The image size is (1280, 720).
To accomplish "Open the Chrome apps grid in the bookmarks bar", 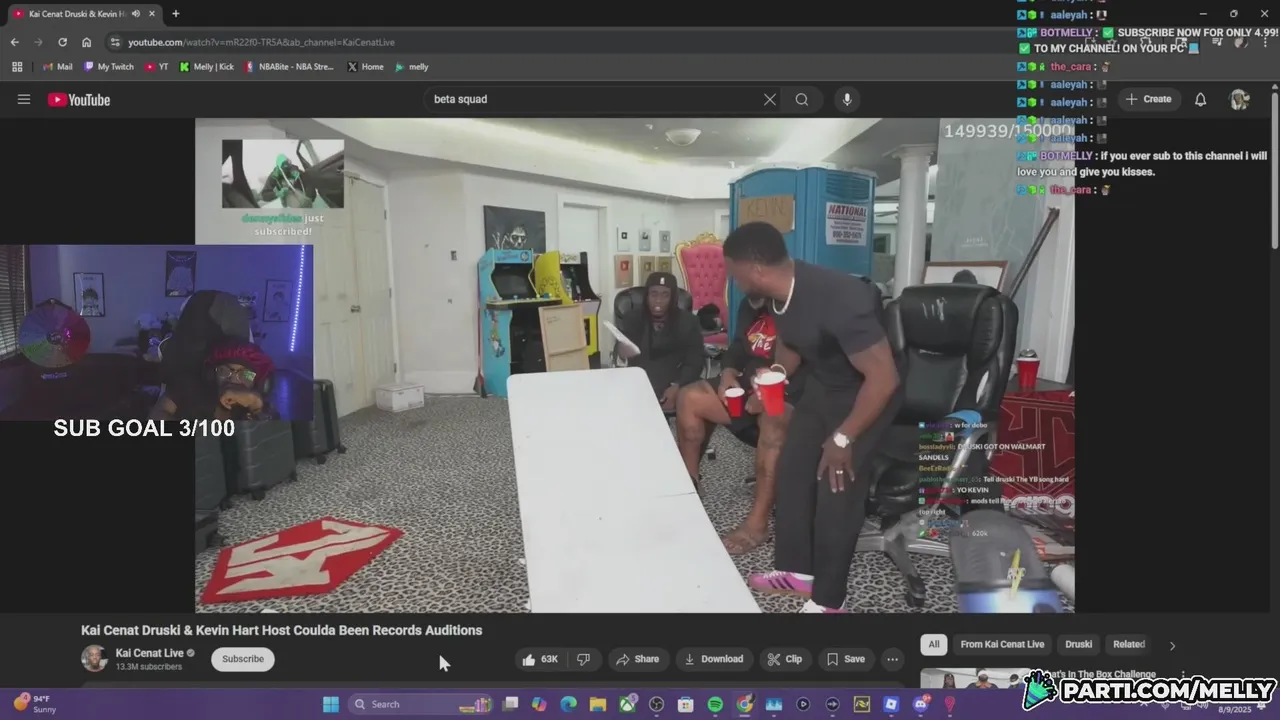I will coord(17,67).
